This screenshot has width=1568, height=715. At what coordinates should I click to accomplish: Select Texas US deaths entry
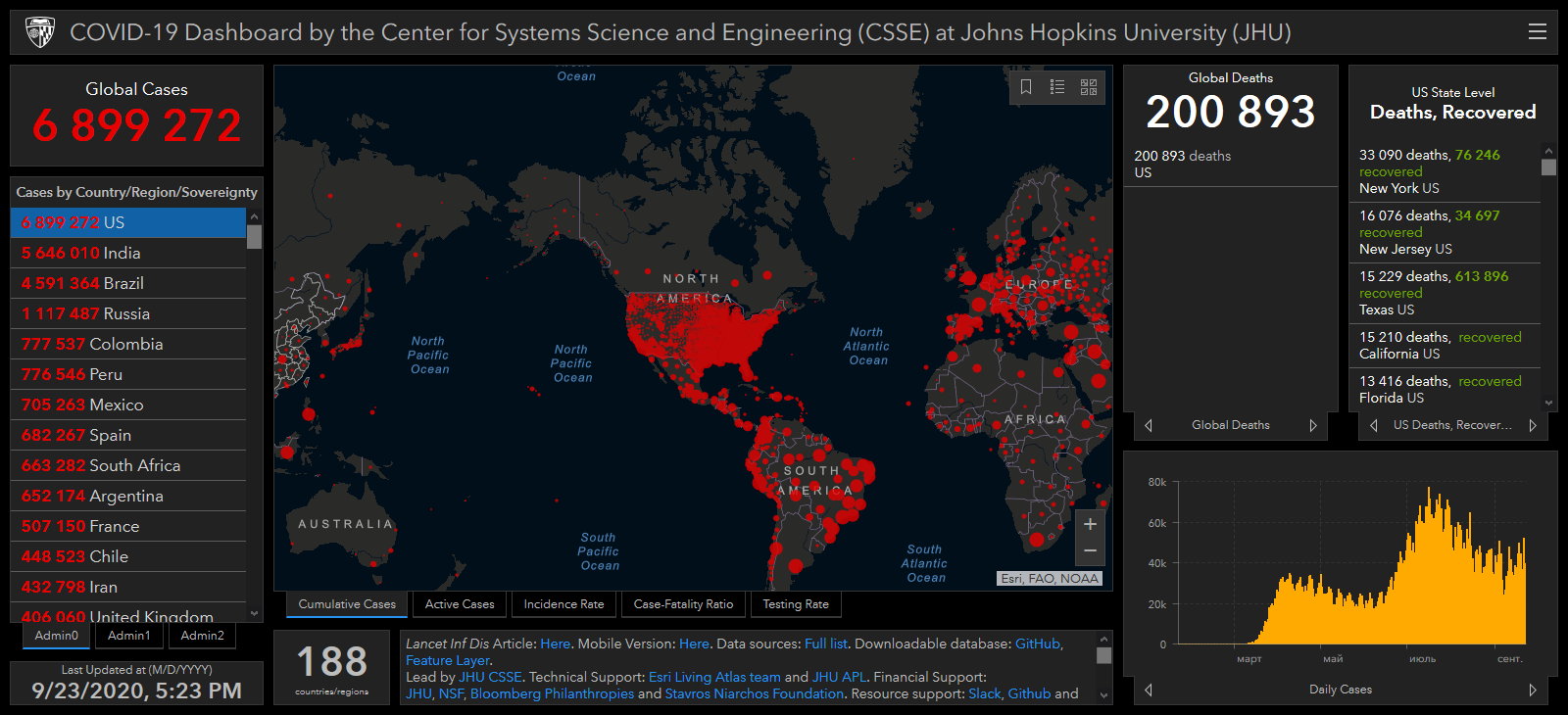tap(1445, 293)
